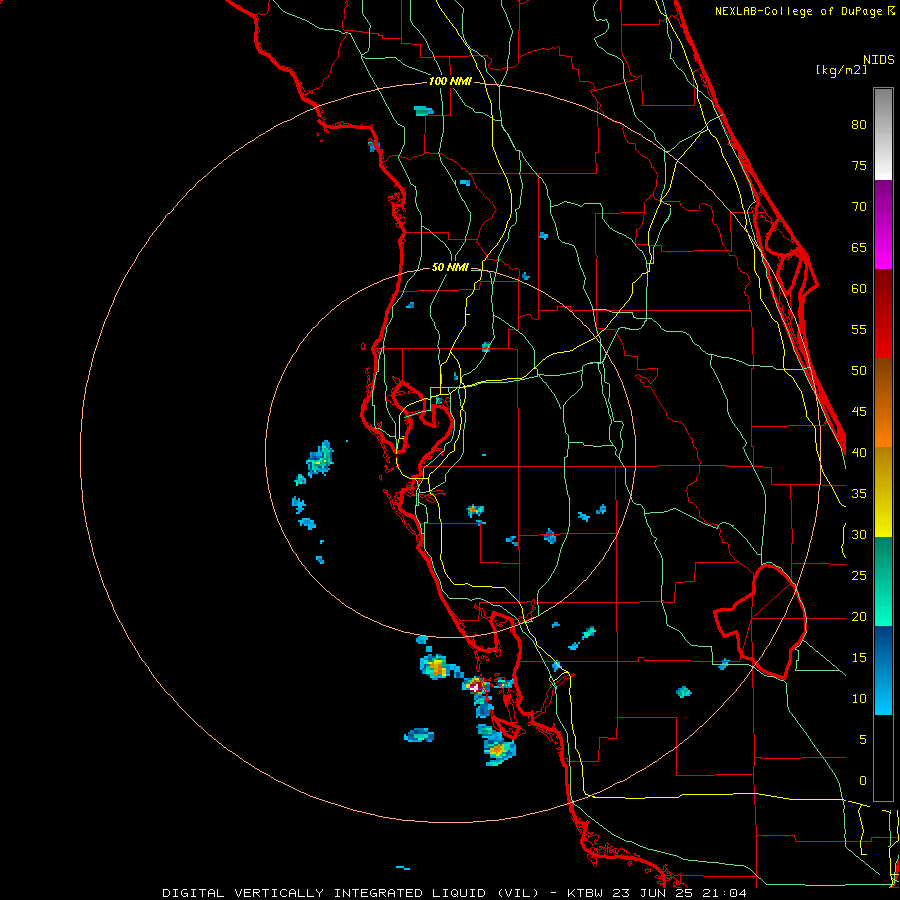Select the 50 value on the VIL scale

coord(859,371)
